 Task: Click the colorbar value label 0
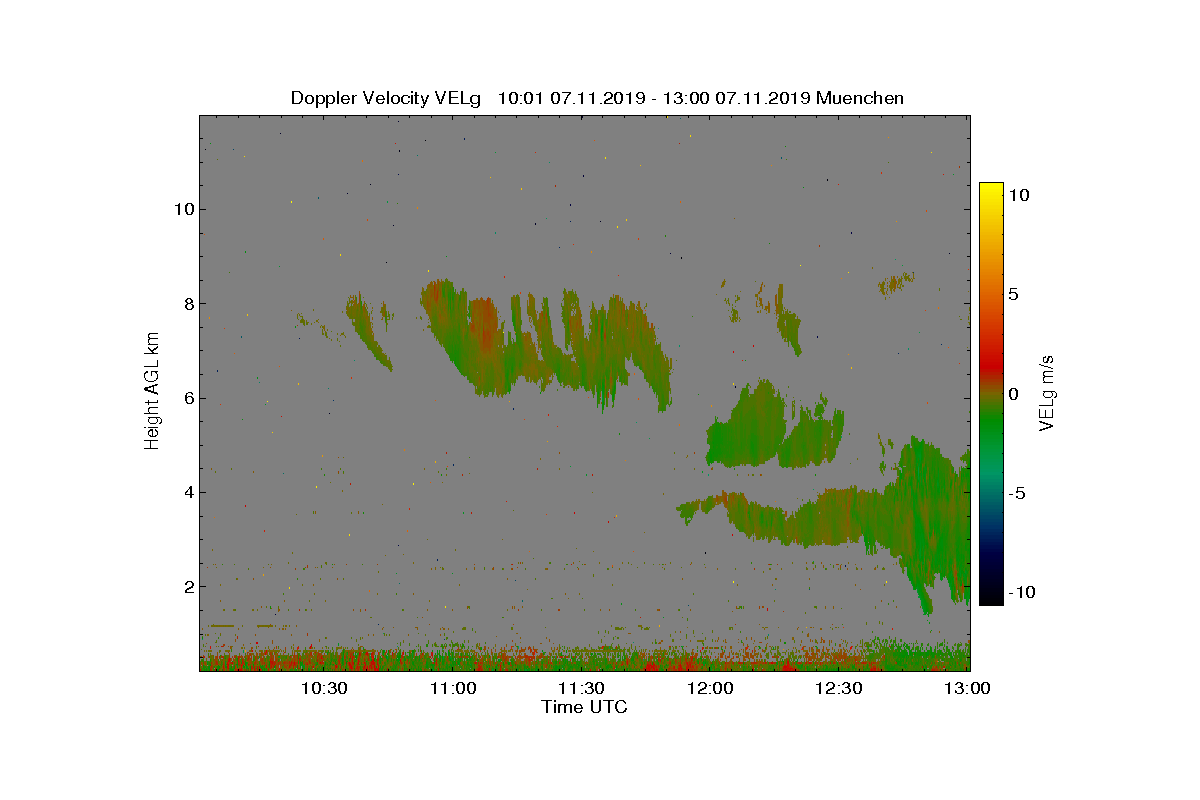tap(1014, 394)
